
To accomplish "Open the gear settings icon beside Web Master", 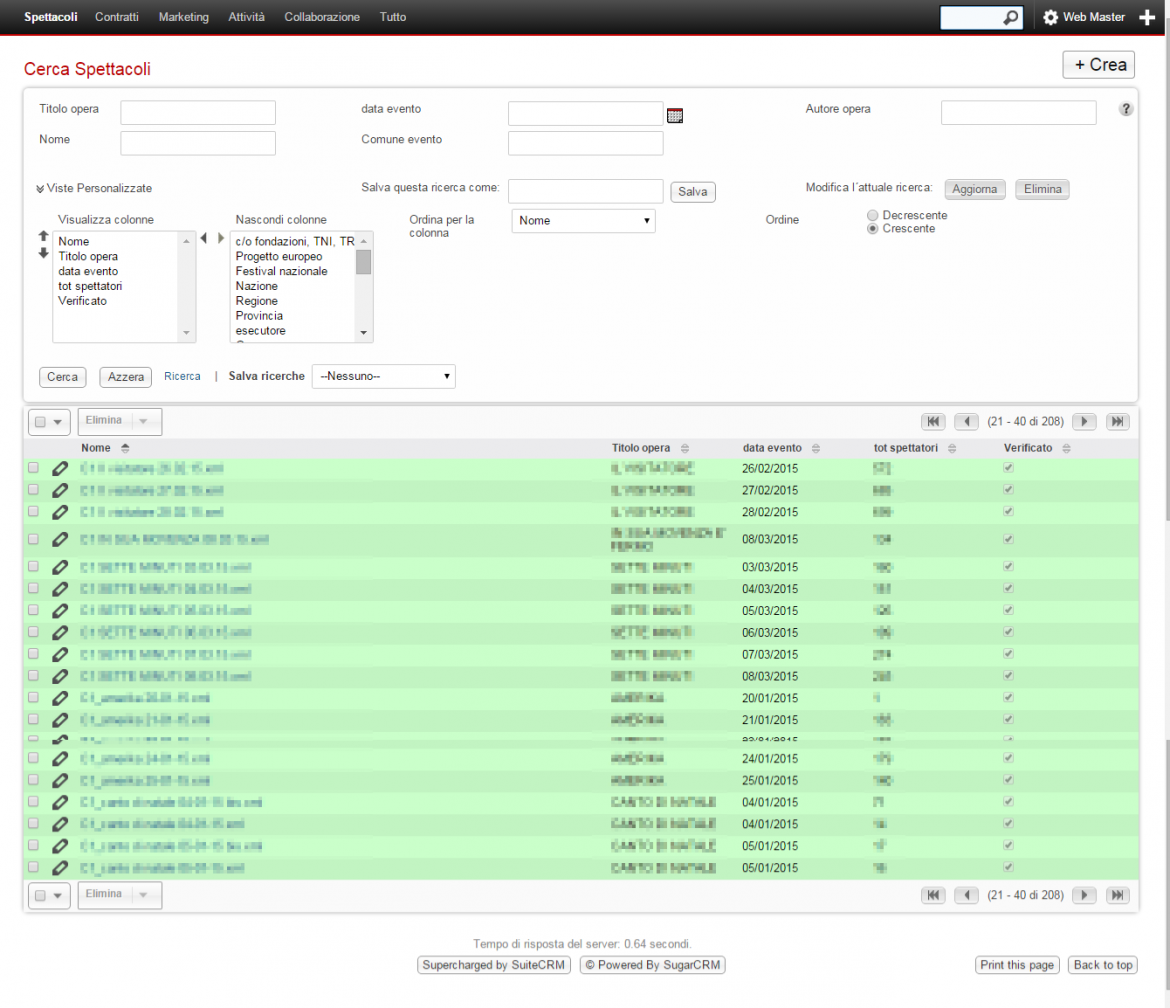I will (x=1051, y=17).
